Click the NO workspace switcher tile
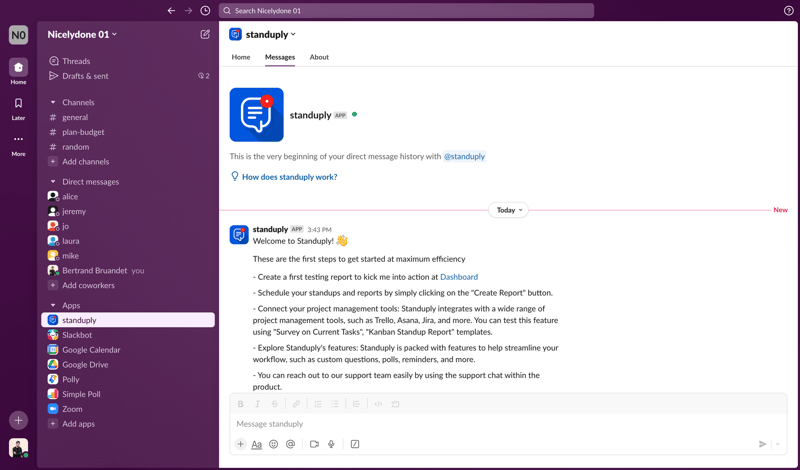Viewport: 800px width, 470px height. [x=18, y=35]
